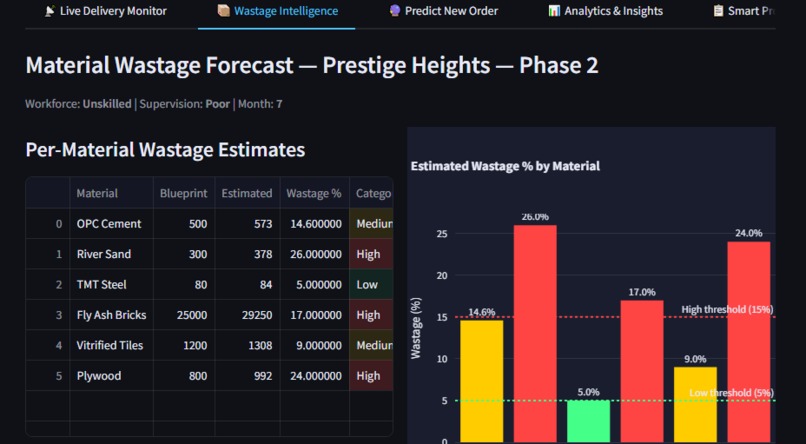Viewport: 806px width, 444px height.
Task: Click the Material Wastage Forecast page title
Action: [x=312, y=66]
